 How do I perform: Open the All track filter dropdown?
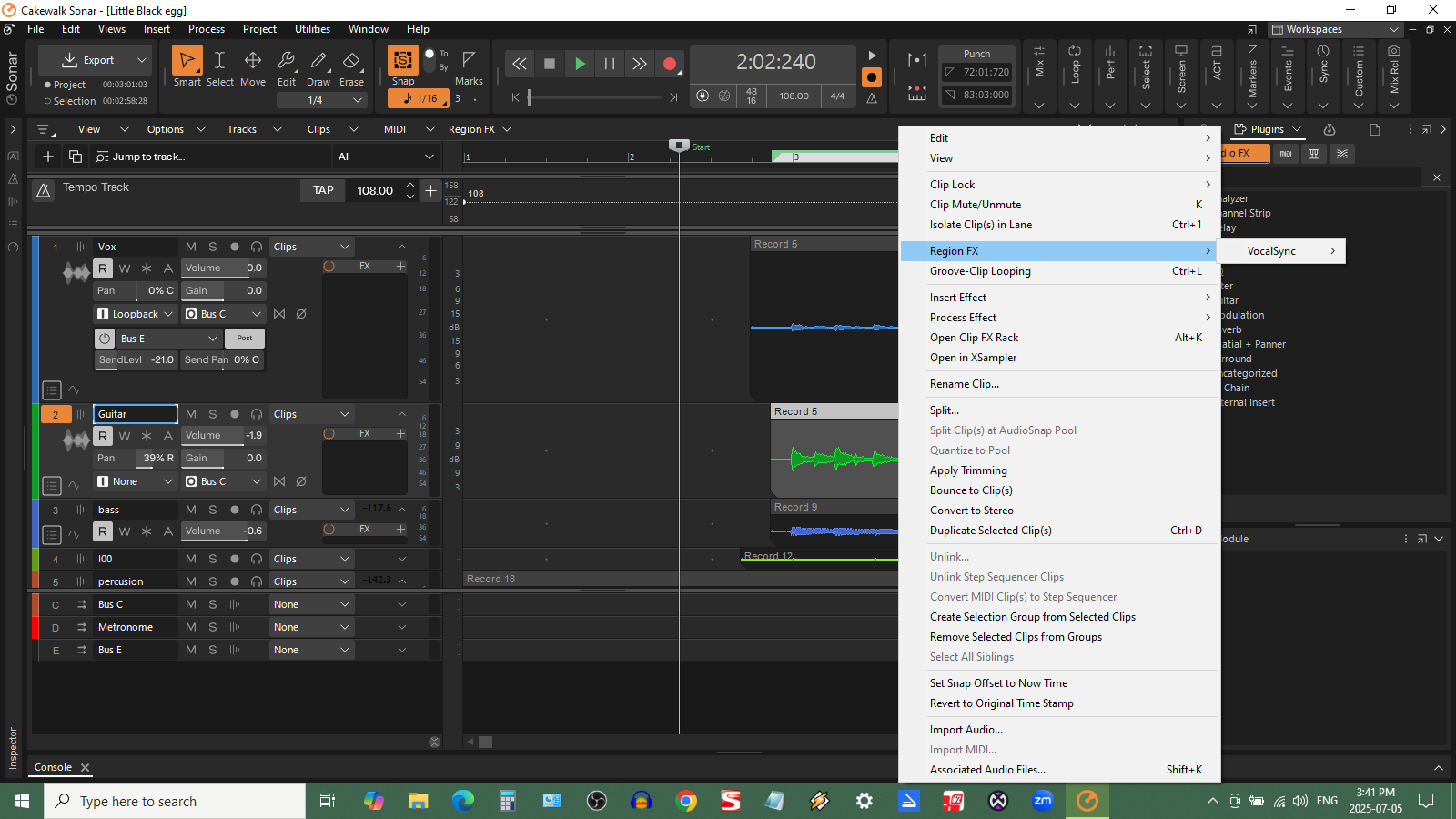click(x=386, y=157)
